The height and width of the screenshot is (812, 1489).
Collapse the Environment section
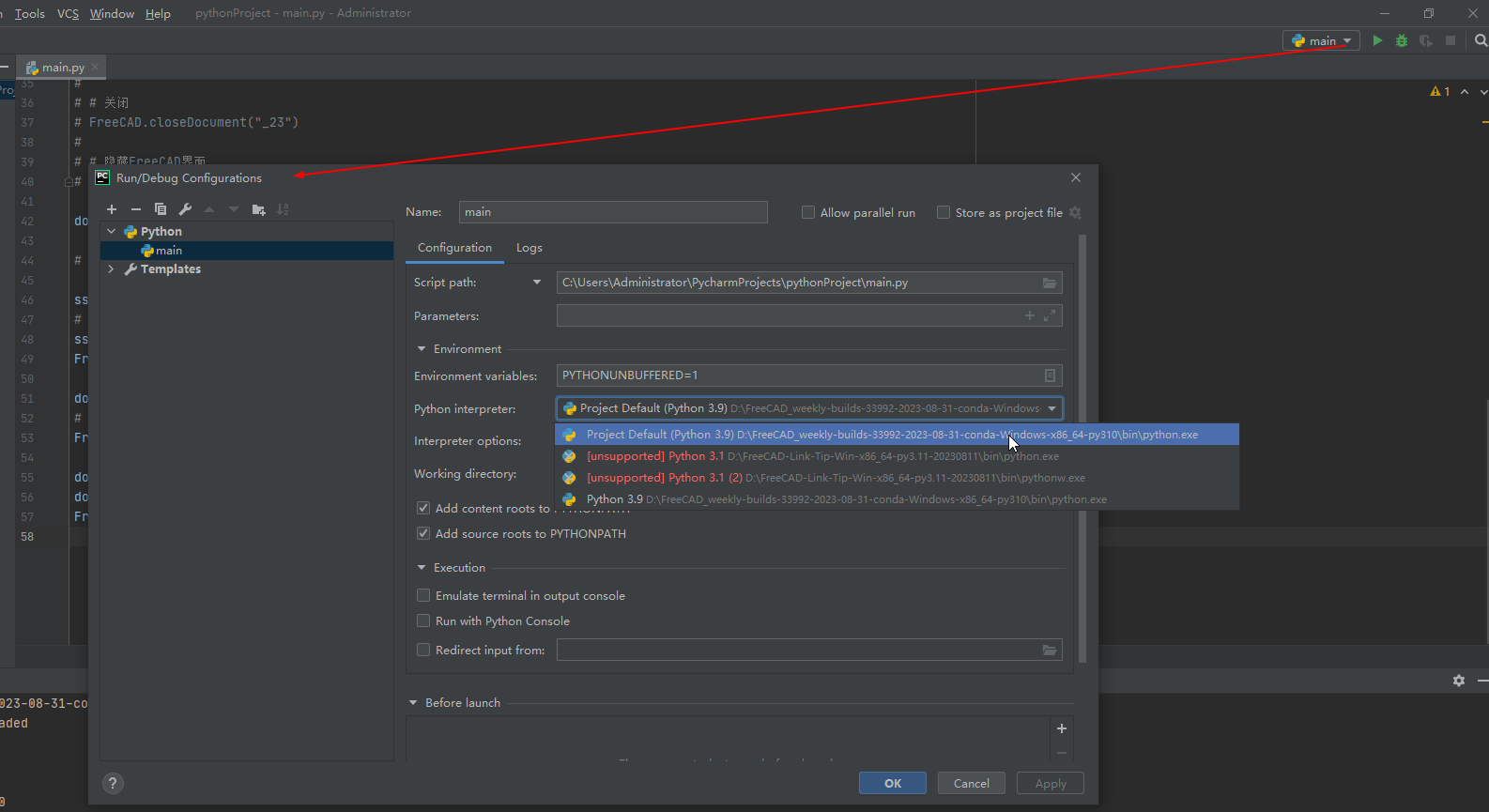click(422, 349)
